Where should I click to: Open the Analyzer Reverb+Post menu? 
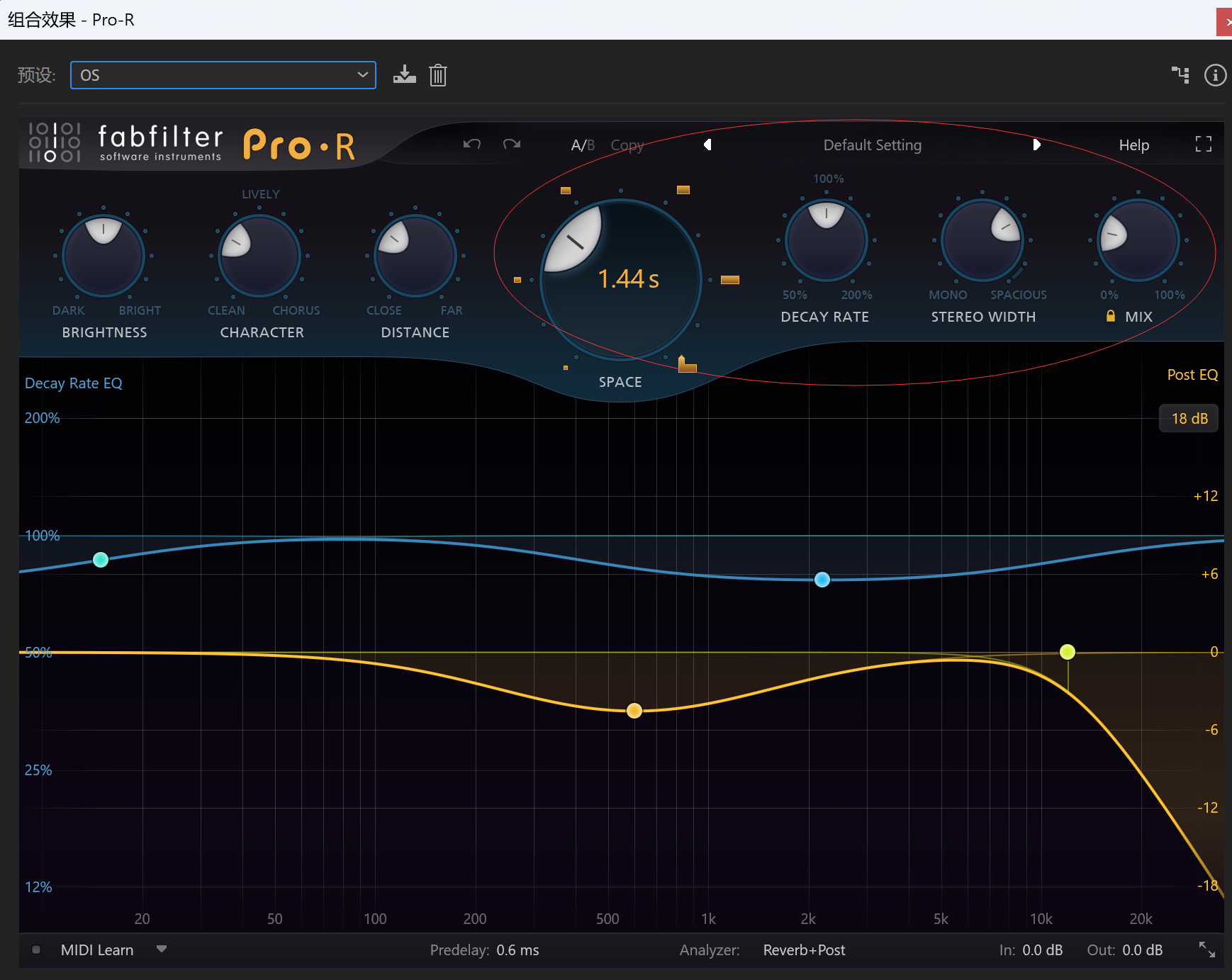click(x=805, y=950)
